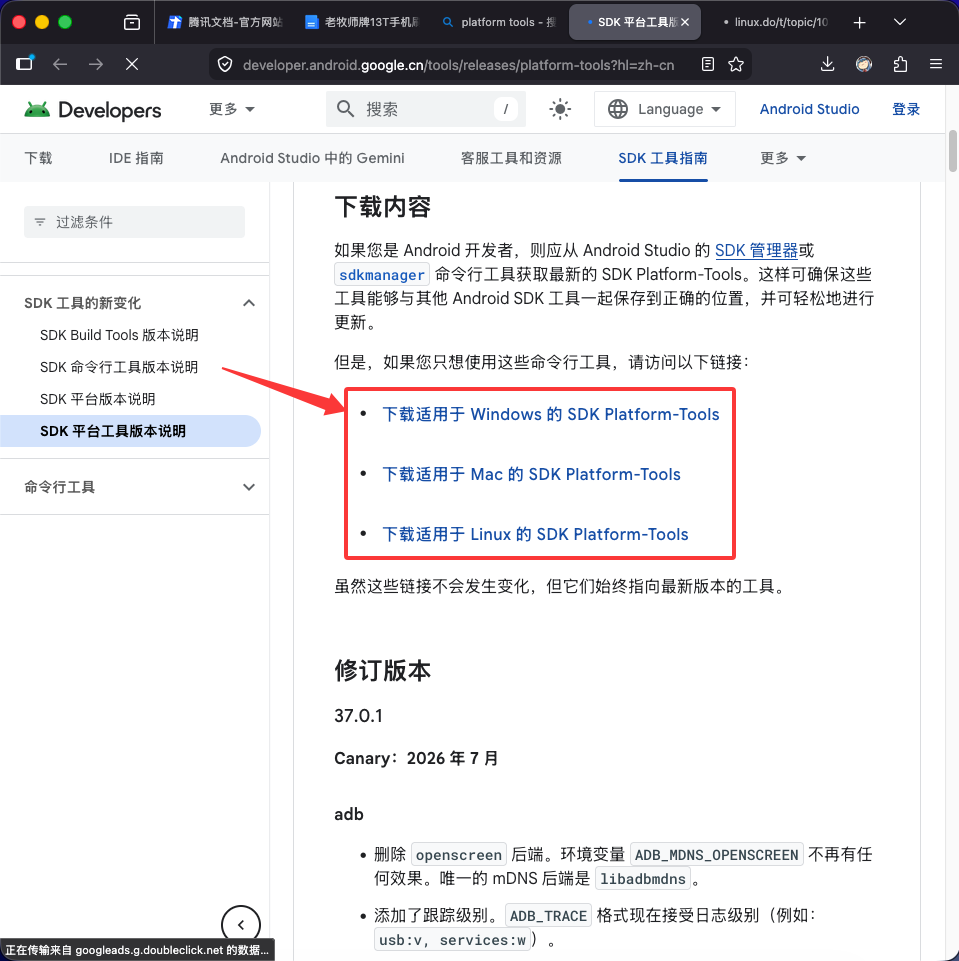Toggle the browser sidebar icon
The height and width of the screenshot is (961, 959).
[25, 64]
